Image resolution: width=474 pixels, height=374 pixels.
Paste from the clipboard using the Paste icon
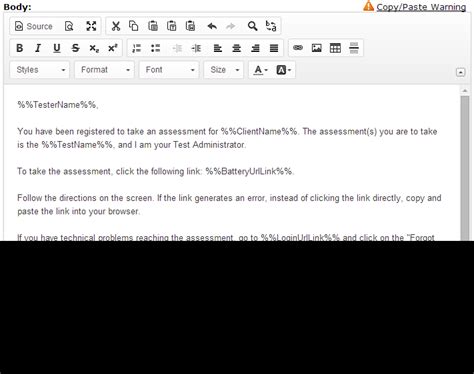[x=153, y=26]
